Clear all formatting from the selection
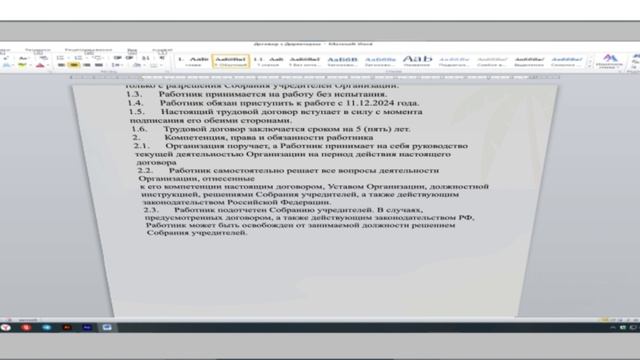Screen dimensions: 640x360 (44, 58)
